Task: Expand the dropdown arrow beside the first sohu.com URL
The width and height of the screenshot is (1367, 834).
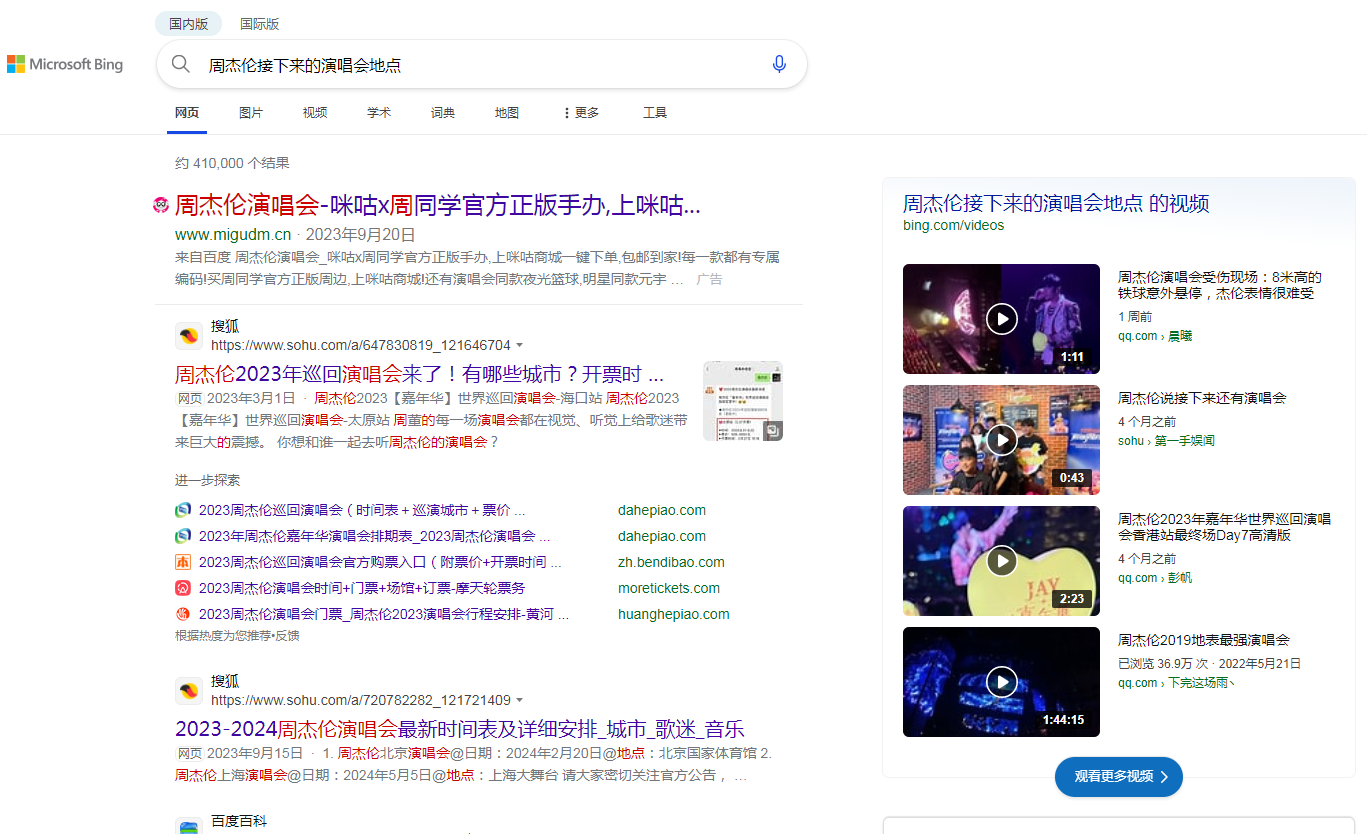Action: (x=522, y=344)
